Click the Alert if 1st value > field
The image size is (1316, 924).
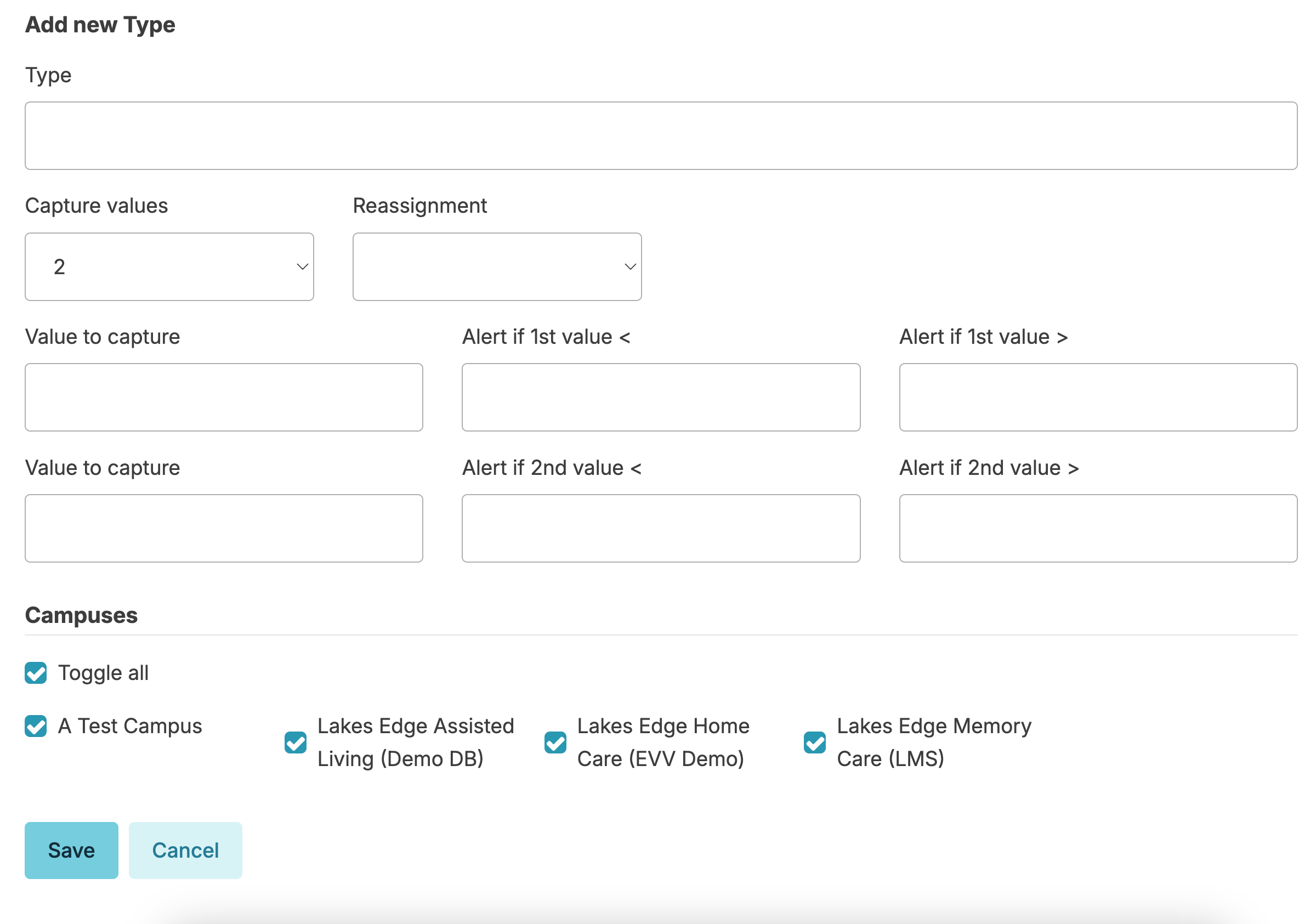[x=1098, y=397]
